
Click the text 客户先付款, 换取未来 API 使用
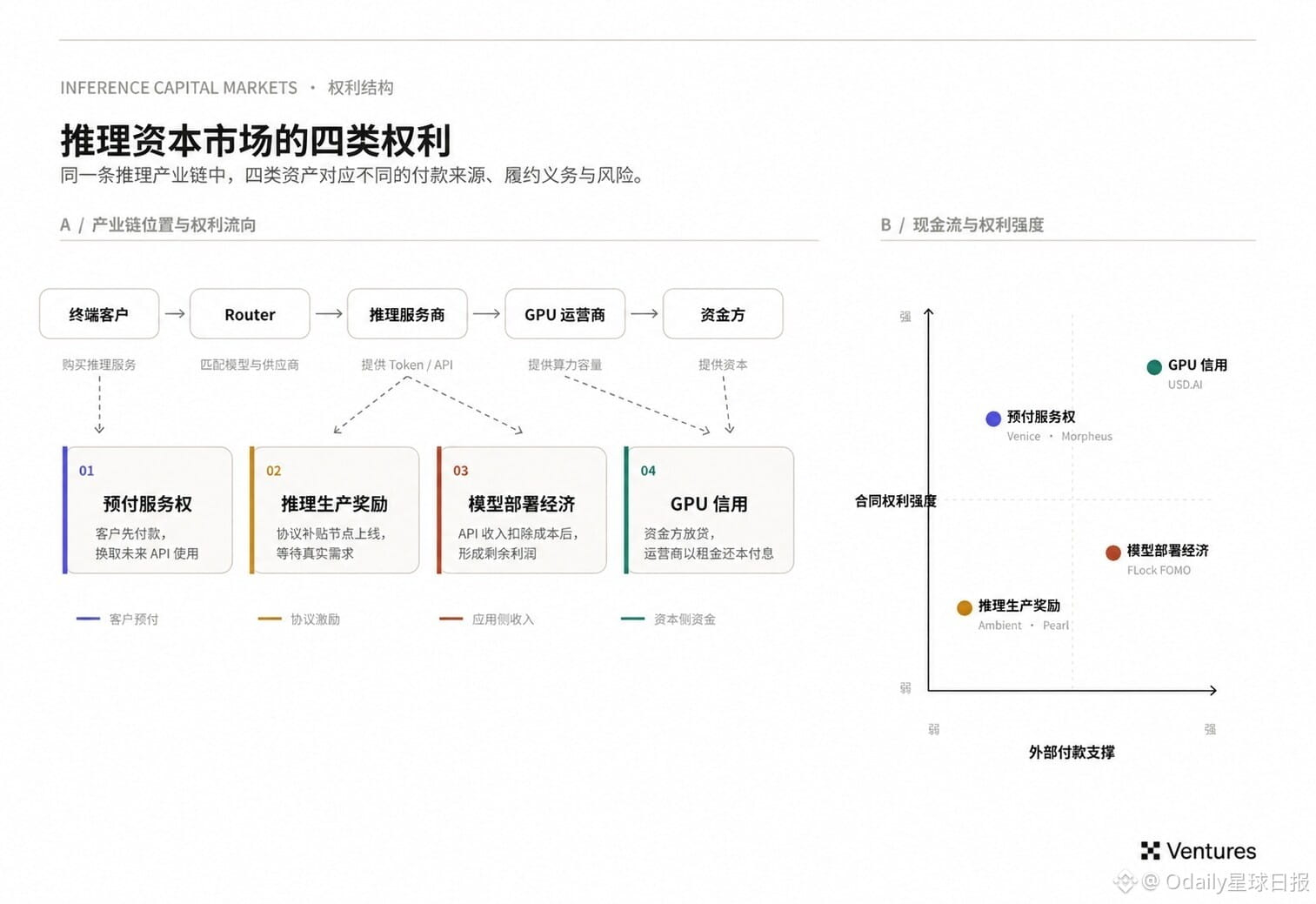147,543
